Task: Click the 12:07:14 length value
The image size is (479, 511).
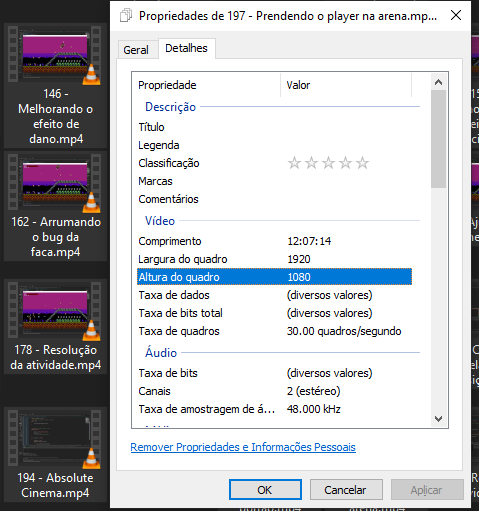Action: [x=309, y=241]
